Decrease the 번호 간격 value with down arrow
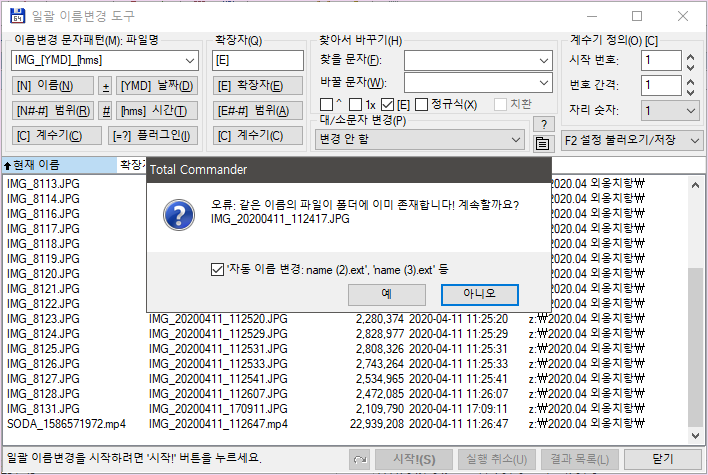Screen dimensions: 708x475 [x=690, y=92]
